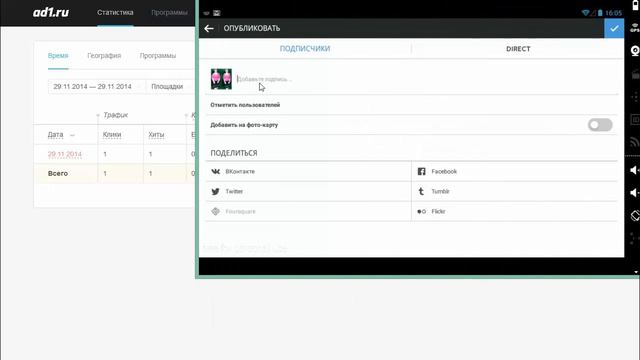Click the upper speaker volume icon in sidebar

635,170
